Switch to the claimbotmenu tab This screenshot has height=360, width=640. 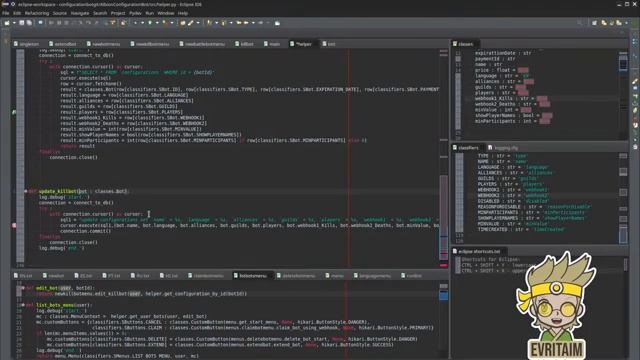coord(206,276)
